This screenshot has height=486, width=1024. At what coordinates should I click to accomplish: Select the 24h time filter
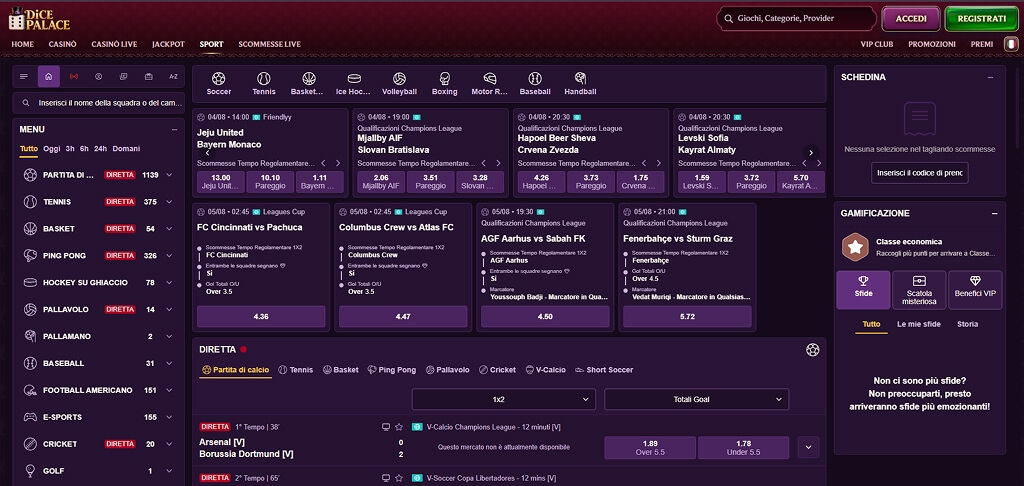(101, 148)
